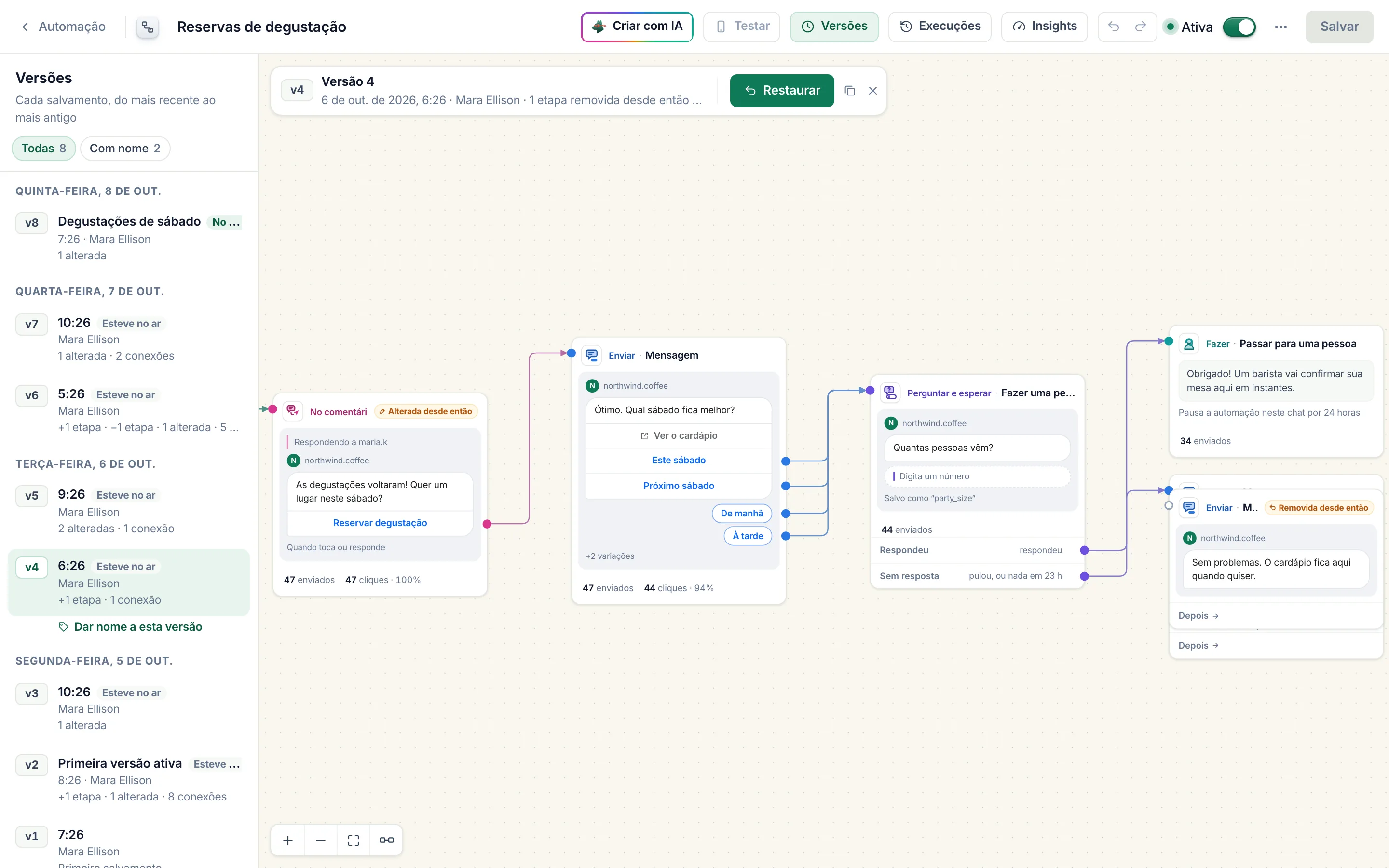Screen dimensions: 1389x868
Task: Click the Ver o cardápio link button
Action: [679, 436]
